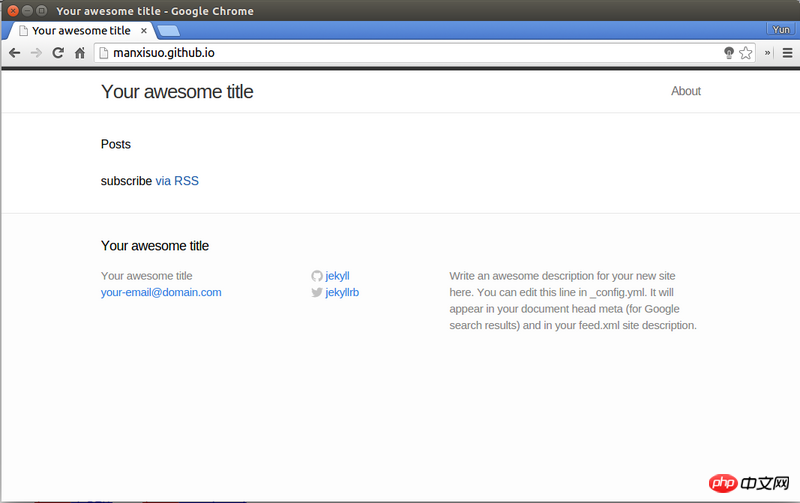Viewport: 800px width, 503px height.
Task: Click the gray footer text 'Your awesome title'
Action: click(147, 276)
